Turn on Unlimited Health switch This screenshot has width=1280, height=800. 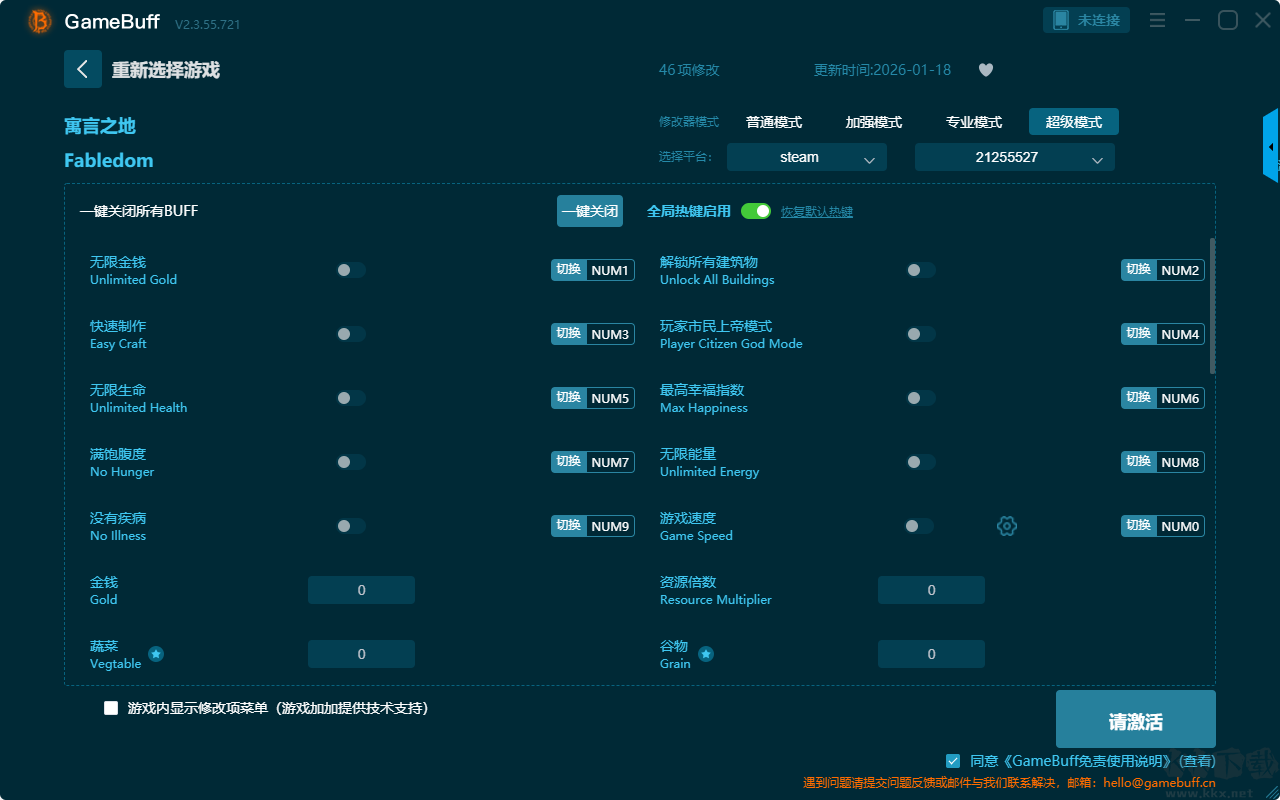351,398
